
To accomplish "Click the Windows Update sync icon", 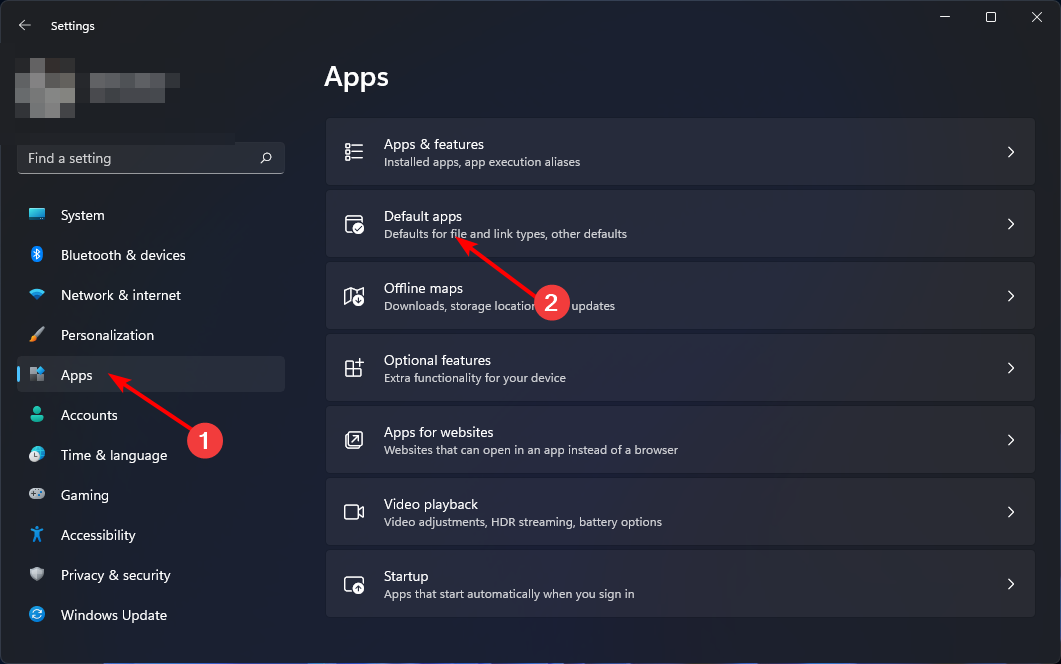I will (37, 615).
